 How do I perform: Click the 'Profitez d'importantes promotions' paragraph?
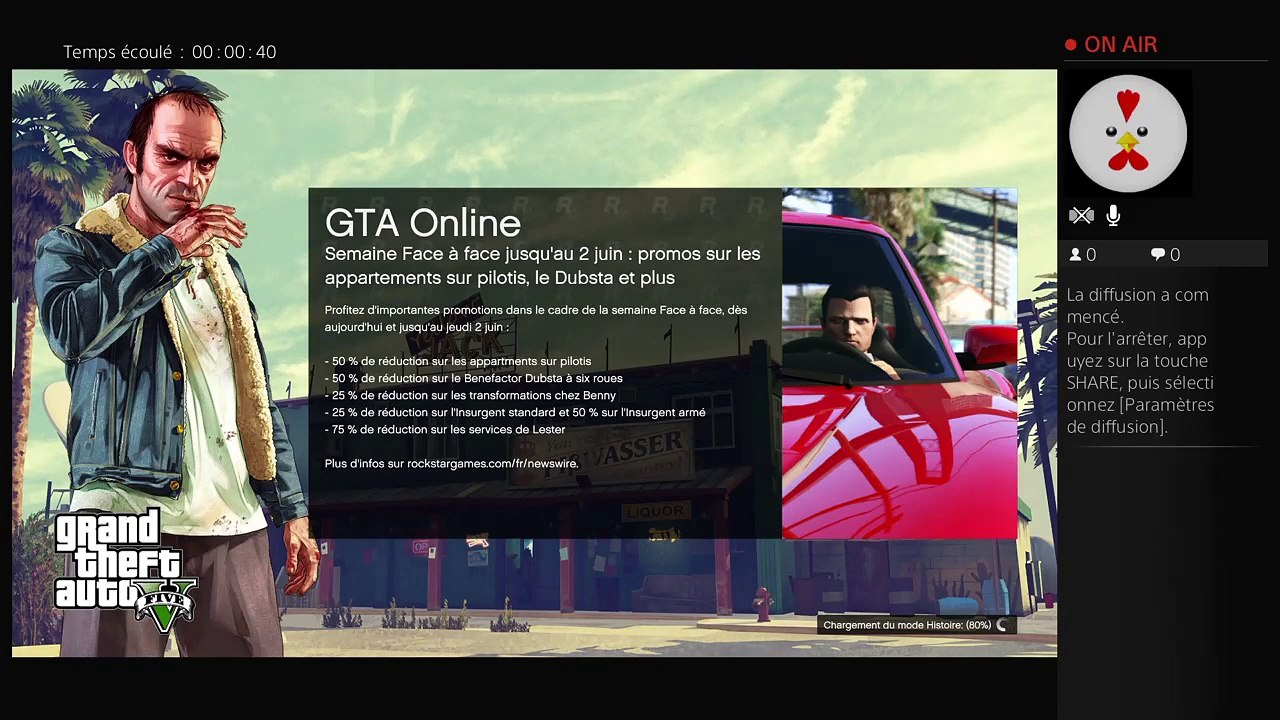[x=536, y=318]
